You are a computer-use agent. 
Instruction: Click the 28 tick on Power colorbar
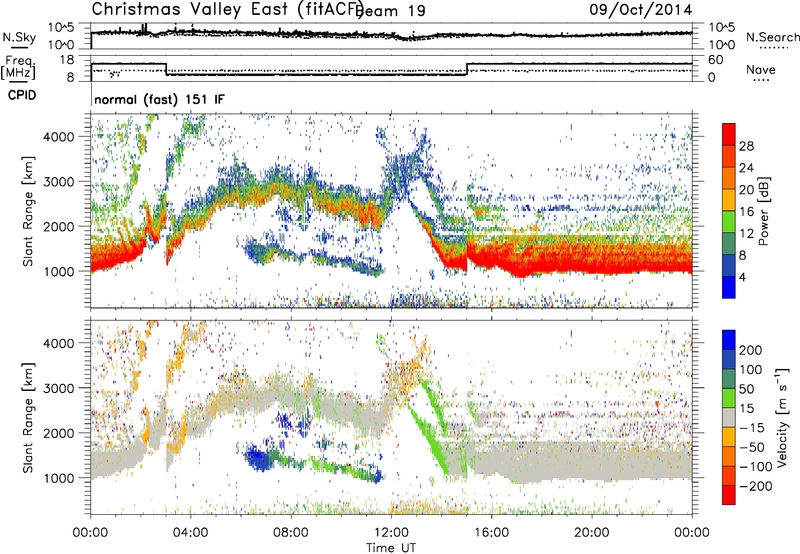746,146
